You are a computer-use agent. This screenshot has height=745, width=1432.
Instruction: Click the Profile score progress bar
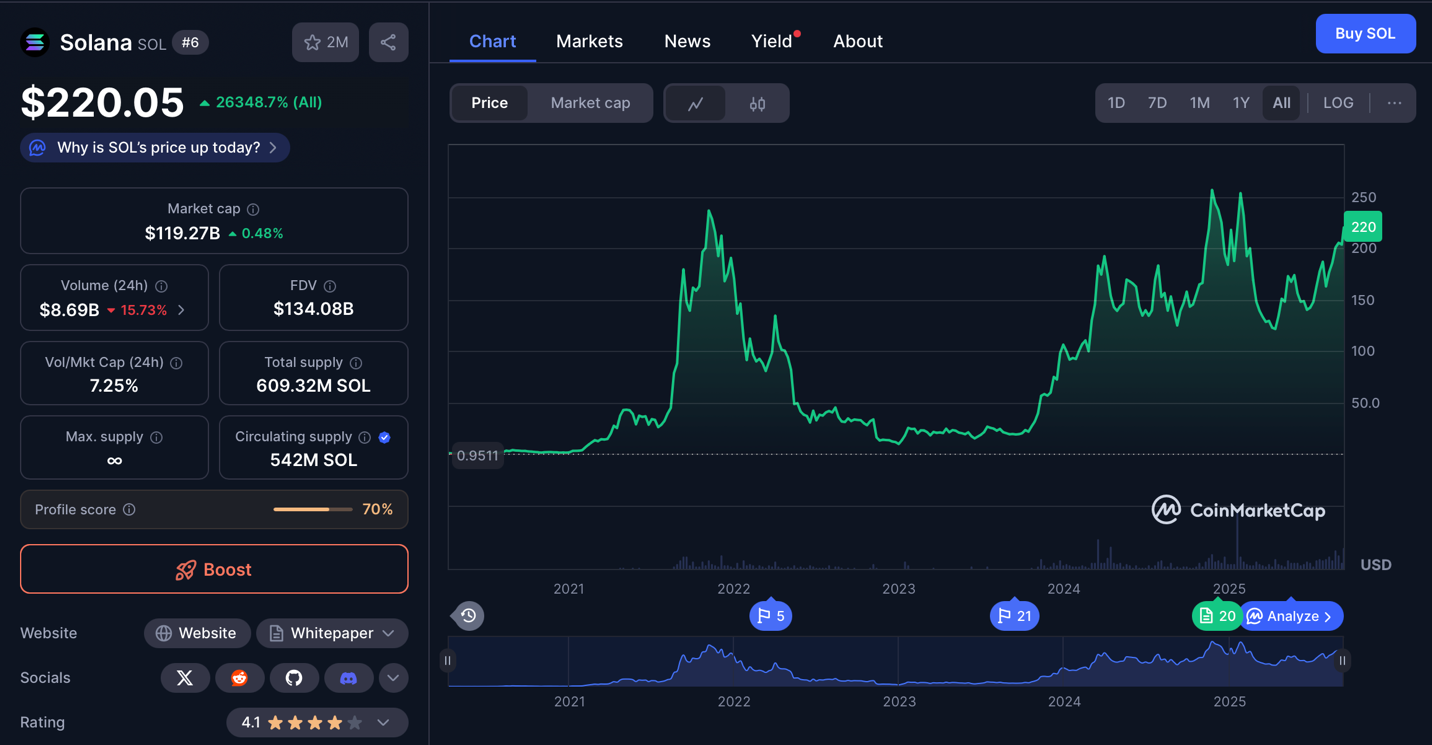[x=313, y=510]
